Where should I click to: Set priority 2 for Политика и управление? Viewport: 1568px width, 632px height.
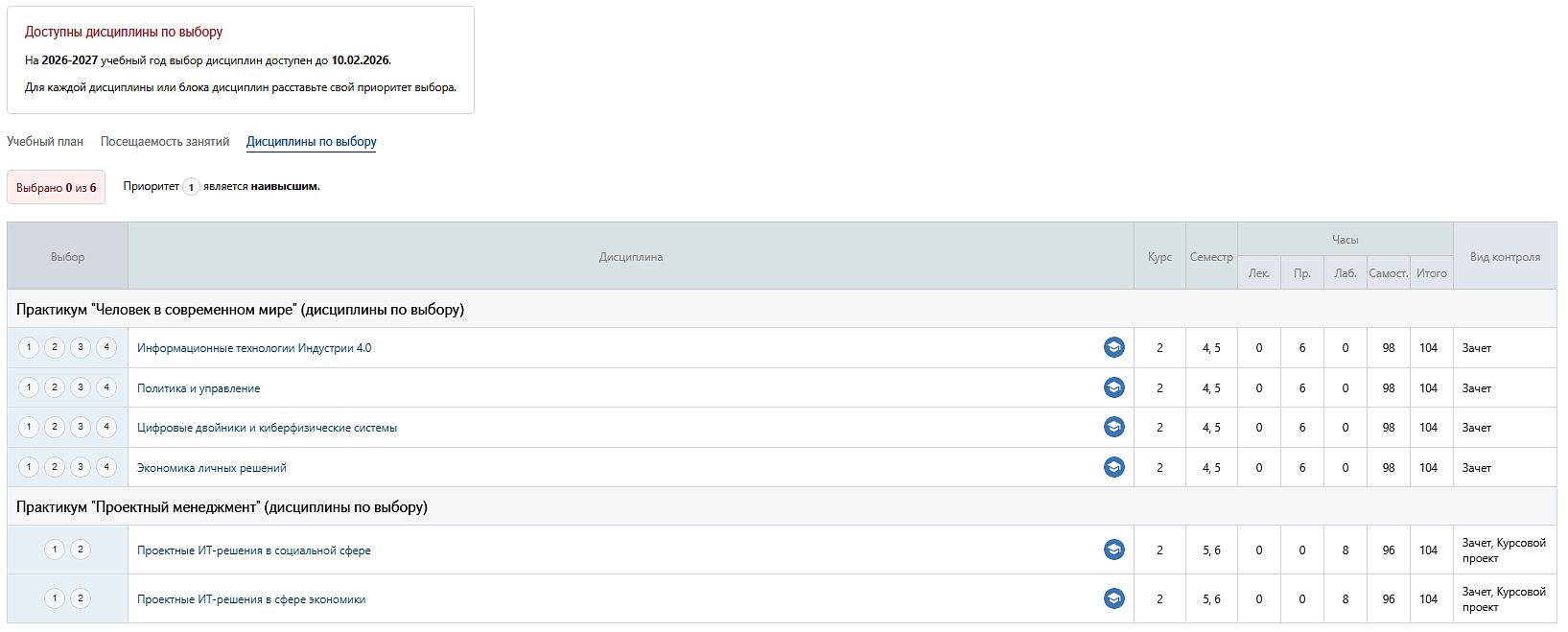pos(55,387)
